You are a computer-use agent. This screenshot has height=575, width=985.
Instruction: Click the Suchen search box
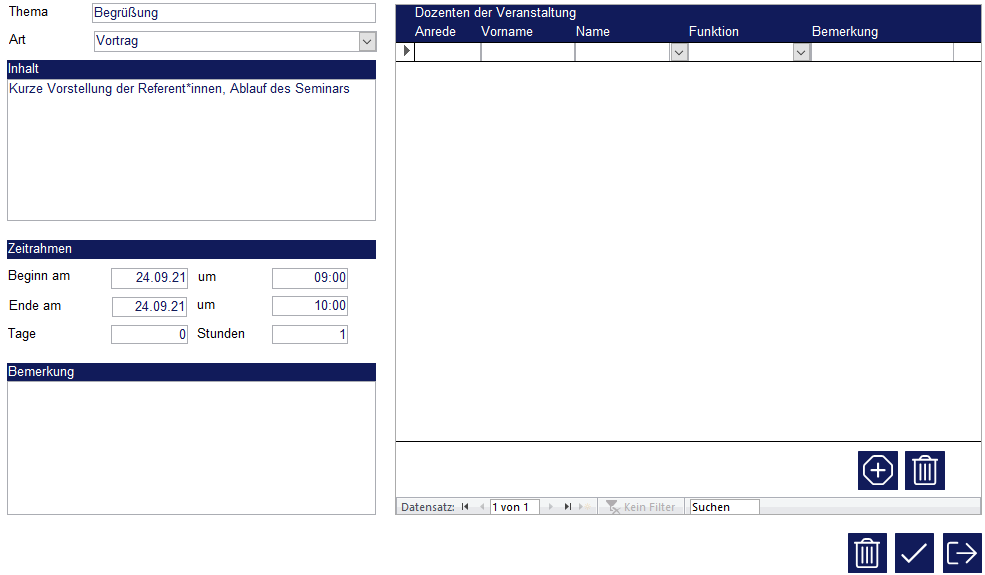tap(724, 507)
